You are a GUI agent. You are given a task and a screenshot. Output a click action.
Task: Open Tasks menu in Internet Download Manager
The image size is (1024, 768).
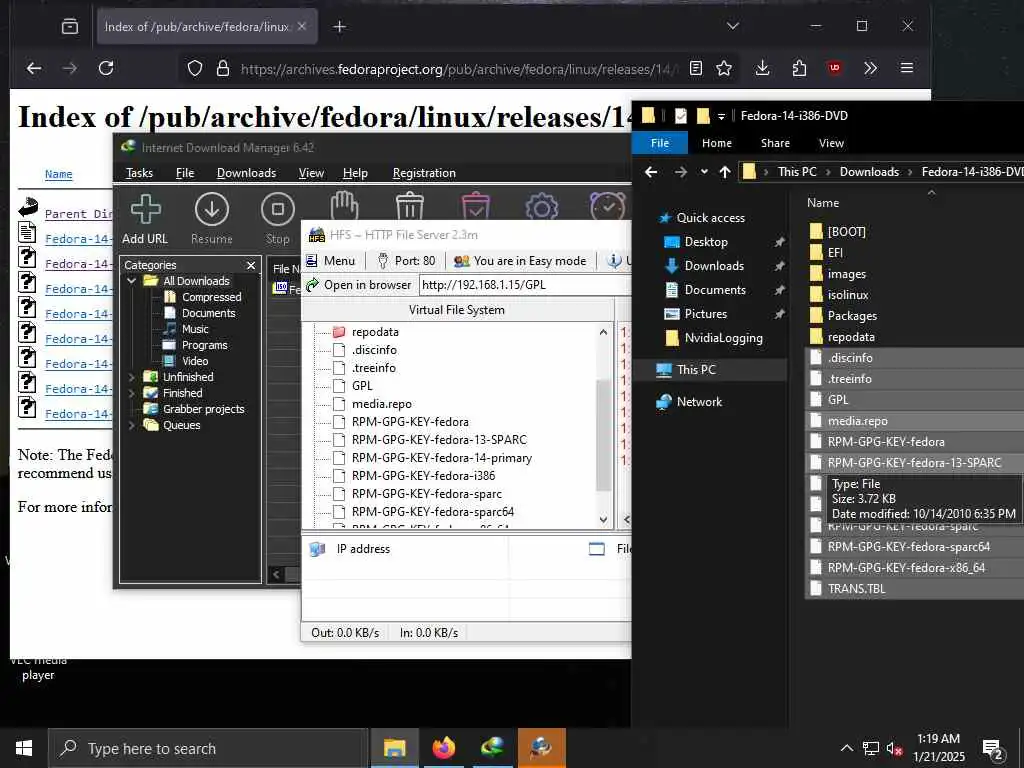pos(139,173)
